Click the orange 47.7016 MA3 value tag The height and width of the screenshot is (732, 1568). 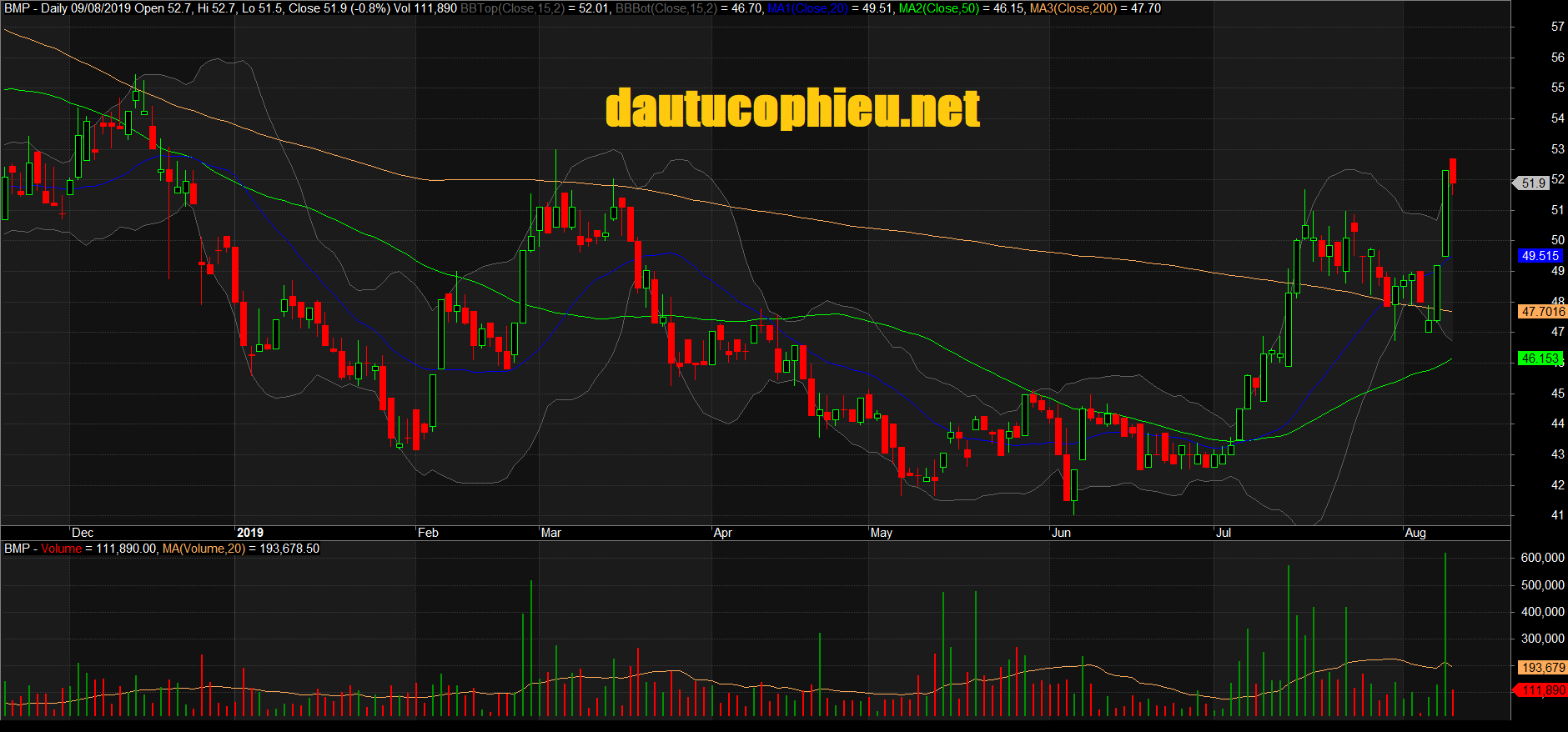pos(1543,311)
